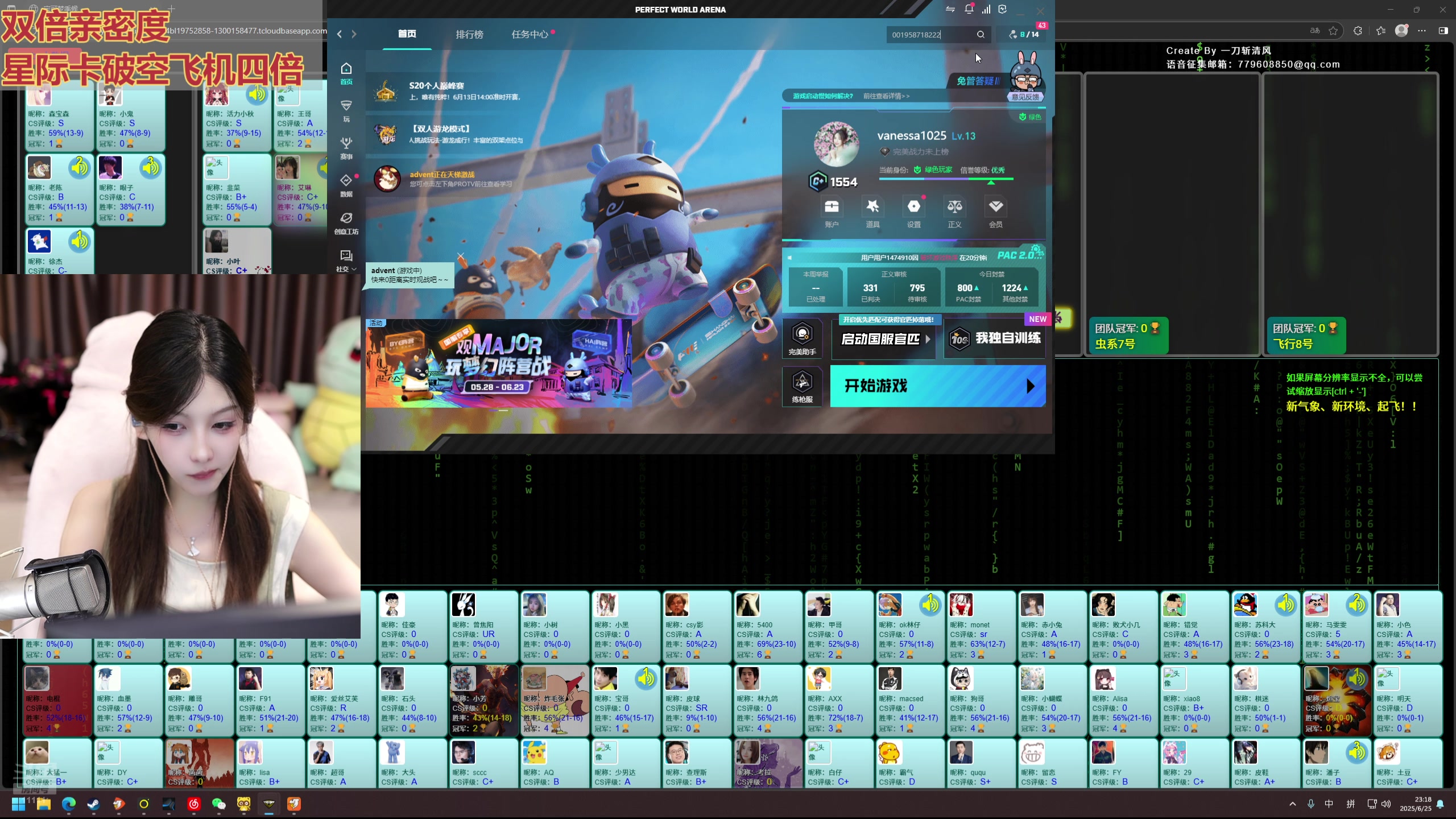Click the 1224 其他封禁 stat
The image size is (1456, 819).
tap(1015, 292)
